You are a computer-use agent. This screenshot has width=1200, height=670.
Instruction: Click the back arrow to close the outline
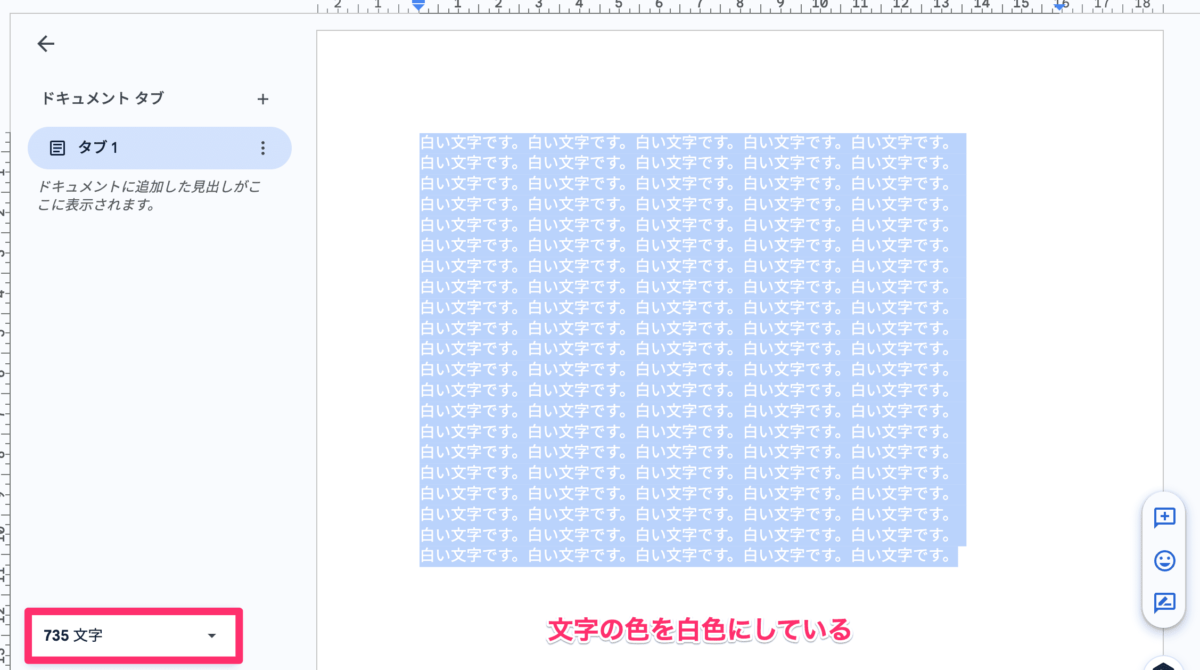pyautogui.click(x=45, y=44)
